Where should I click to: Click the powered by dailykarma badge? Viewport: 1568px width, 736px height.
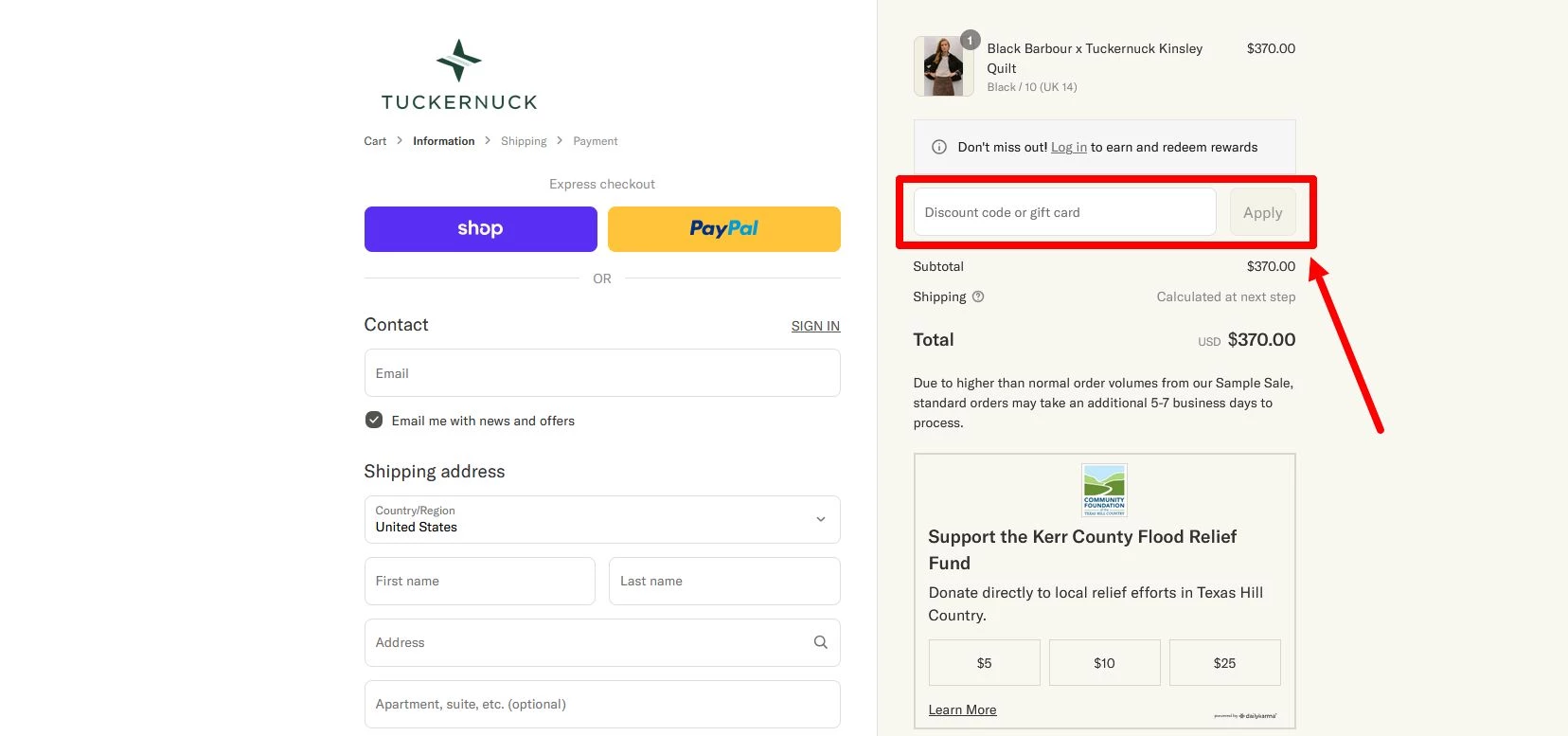coord(1245,716)
